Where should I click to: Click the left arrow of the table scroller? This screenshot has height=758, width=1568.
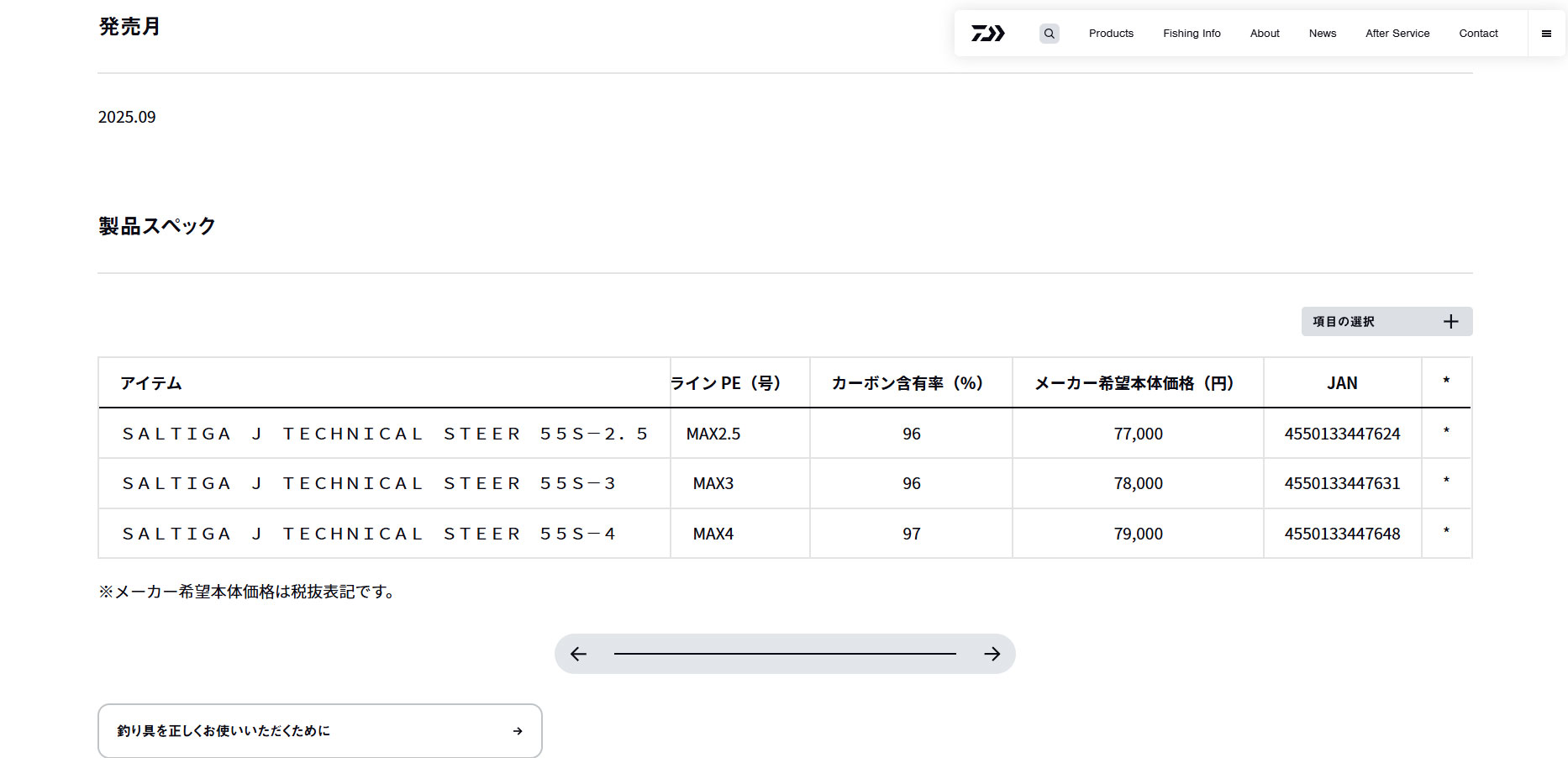[x=578, y=654]
